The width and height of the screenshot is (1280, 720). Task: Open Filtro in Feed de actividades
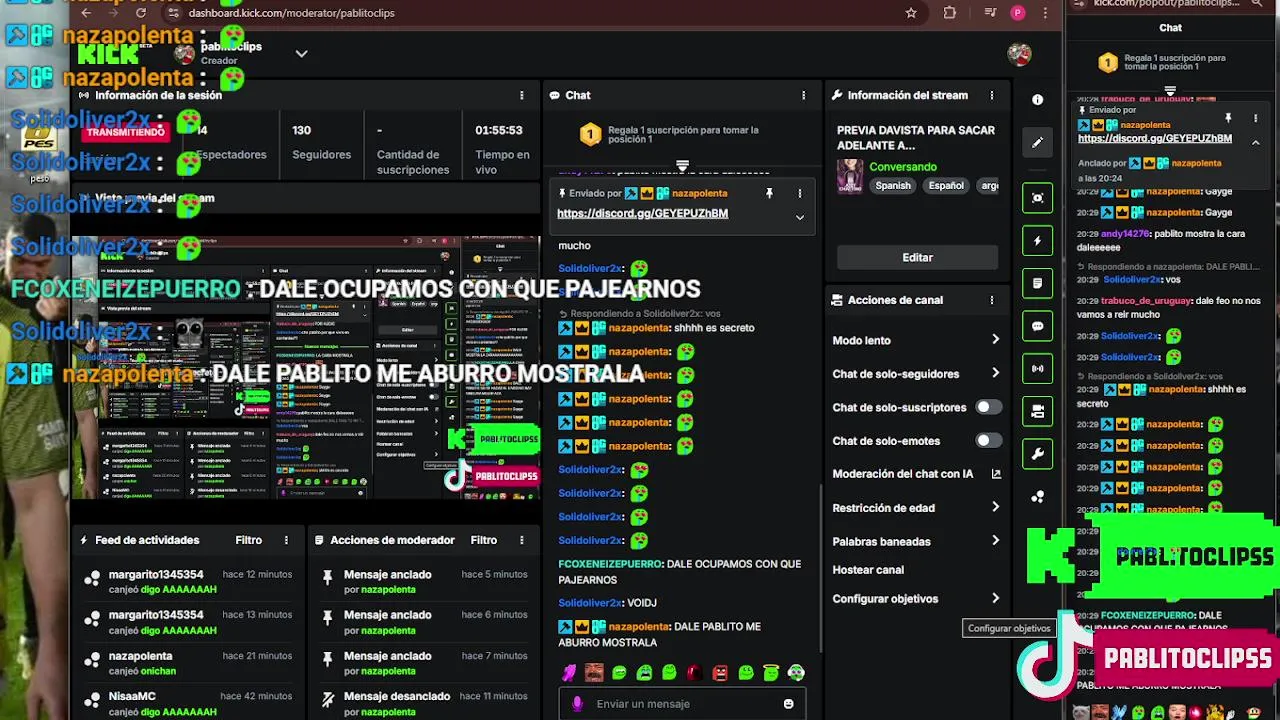248,540
